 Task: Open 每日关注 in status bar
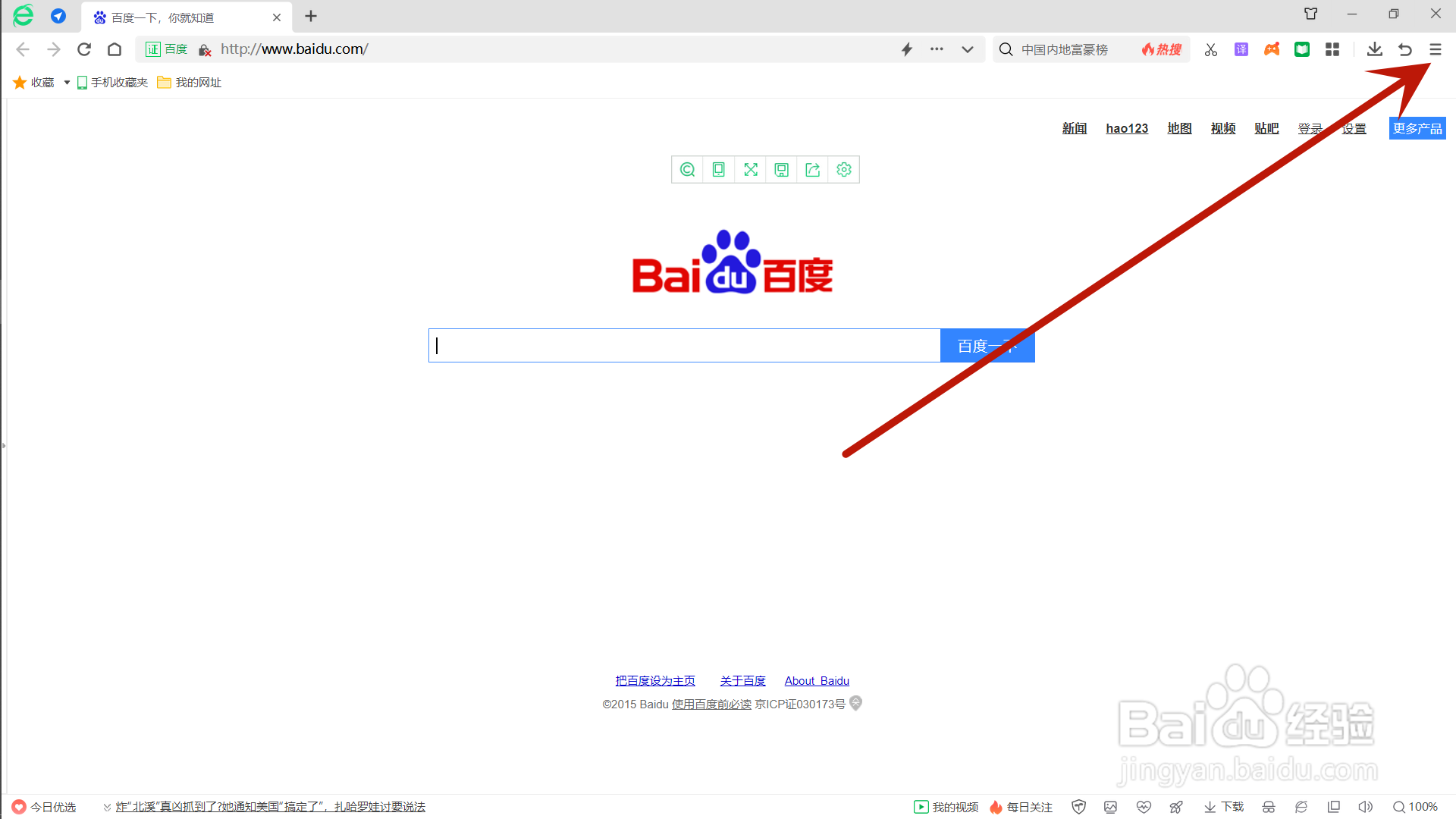click(x=1021, y=807)
